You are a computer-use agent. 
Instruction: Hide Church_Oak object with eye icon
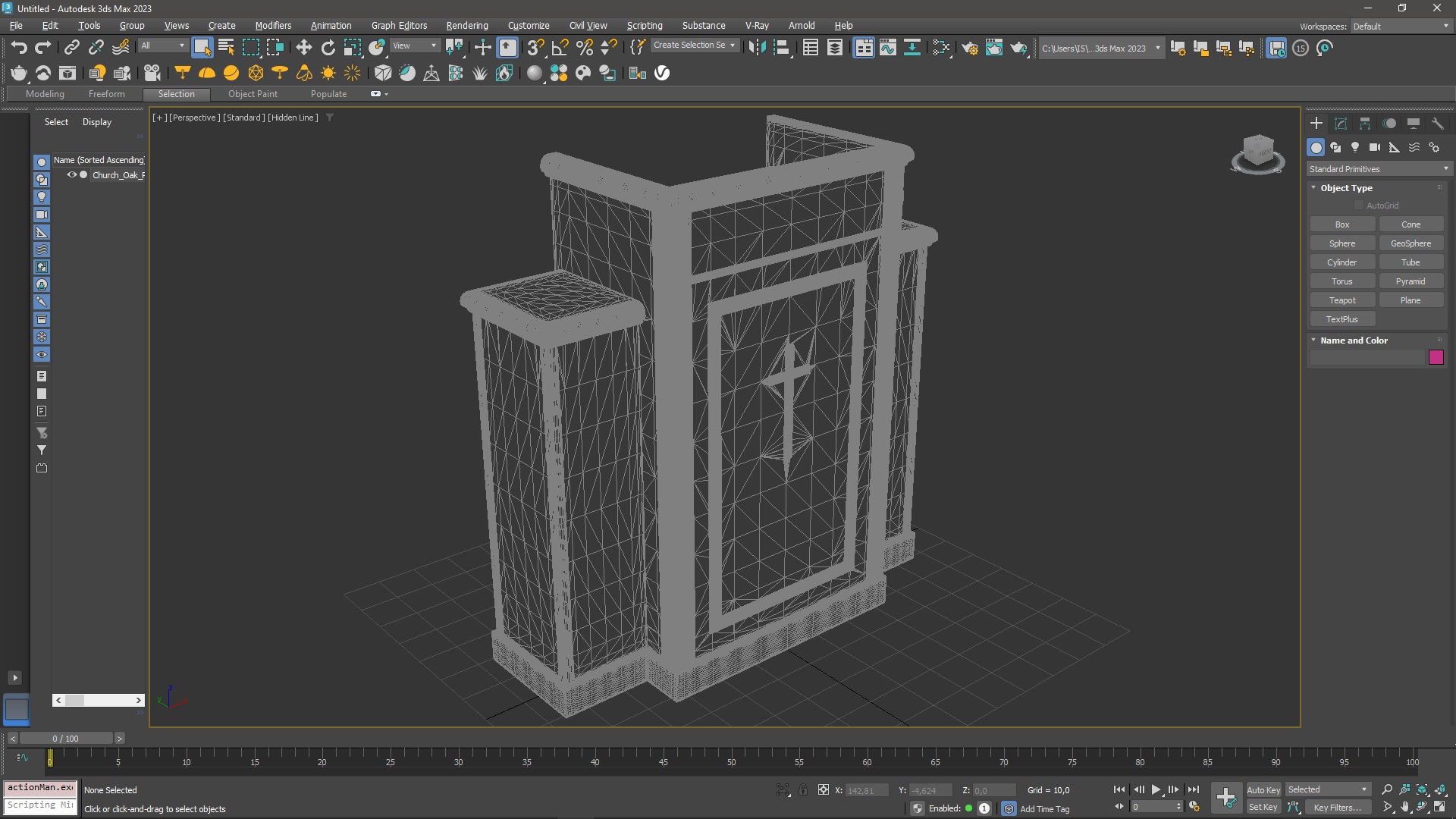point(72,175)
